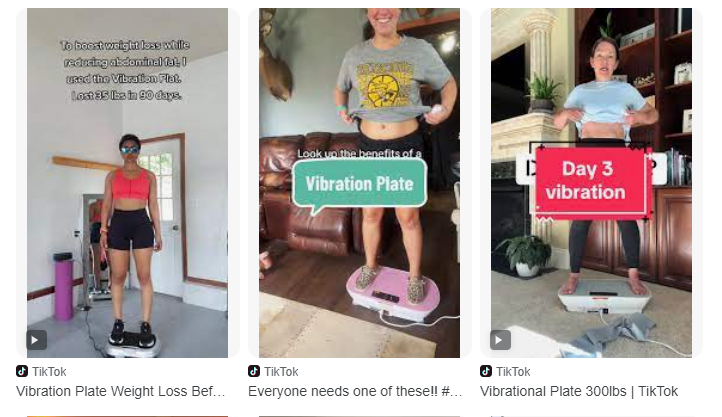Click TikTok logo icon under third video
Screen dimensions: 722x417
486,371
